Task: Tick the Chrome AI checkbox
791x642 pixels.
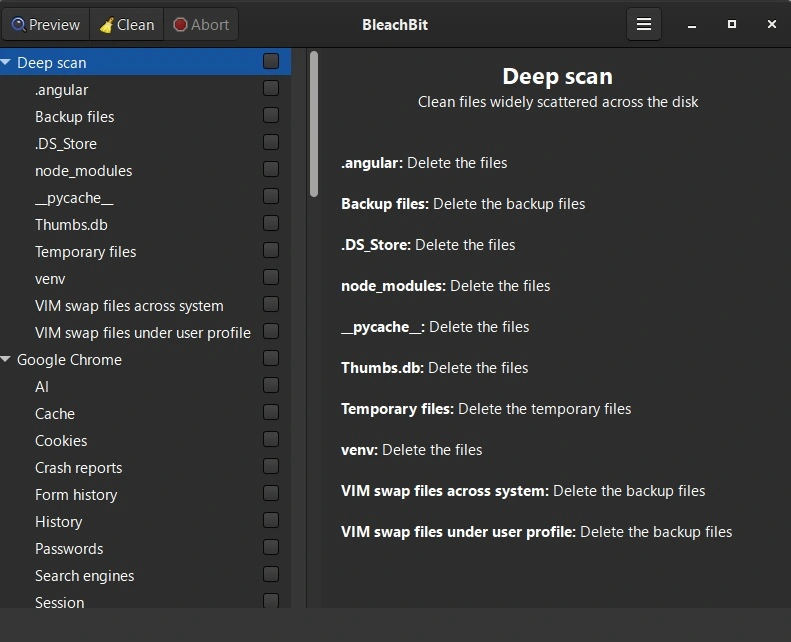Action: click(271, 385)
